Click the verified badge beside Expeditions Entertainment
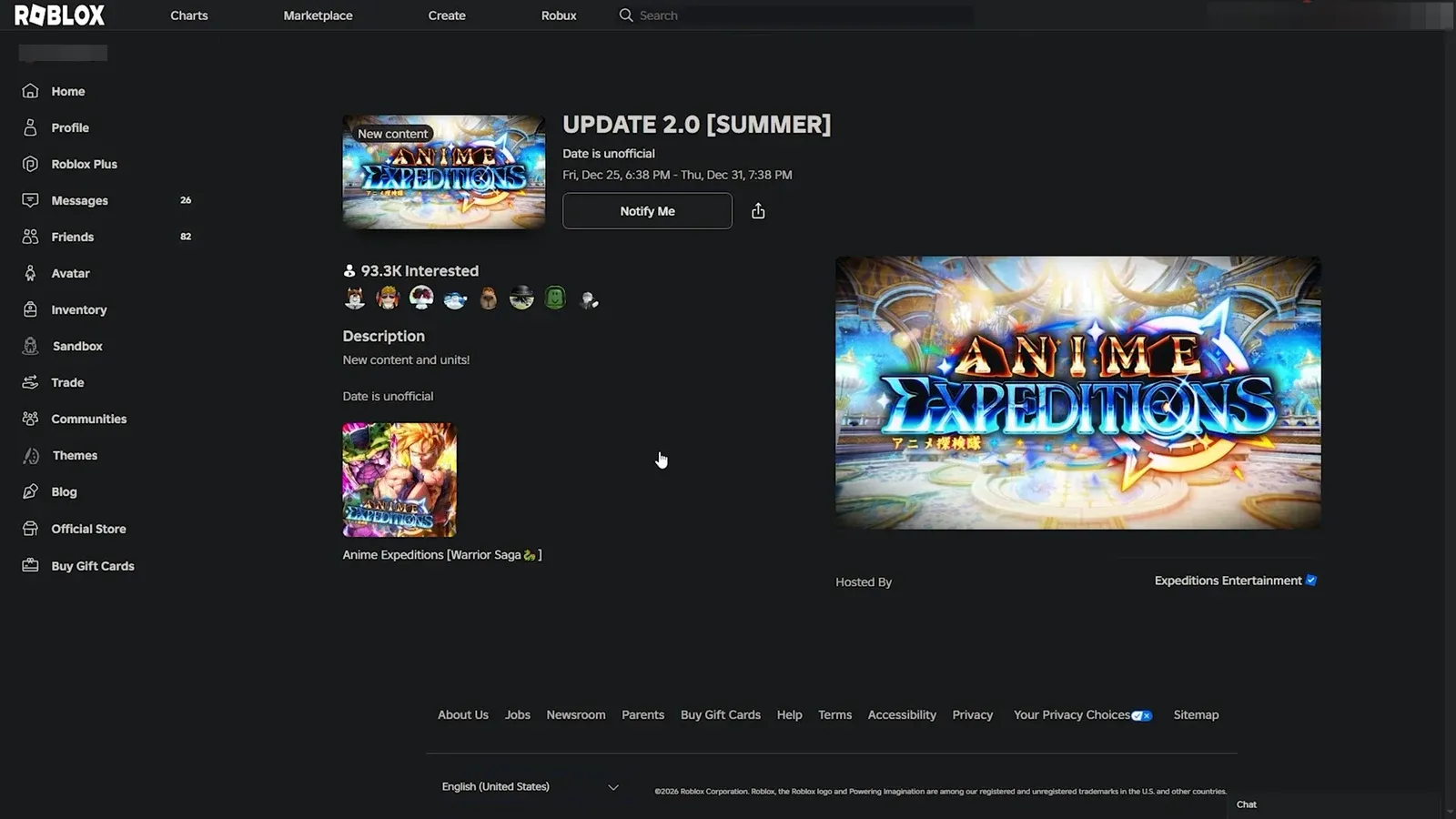Viewport: 1456px width, 819px height. coord(1311,581)
